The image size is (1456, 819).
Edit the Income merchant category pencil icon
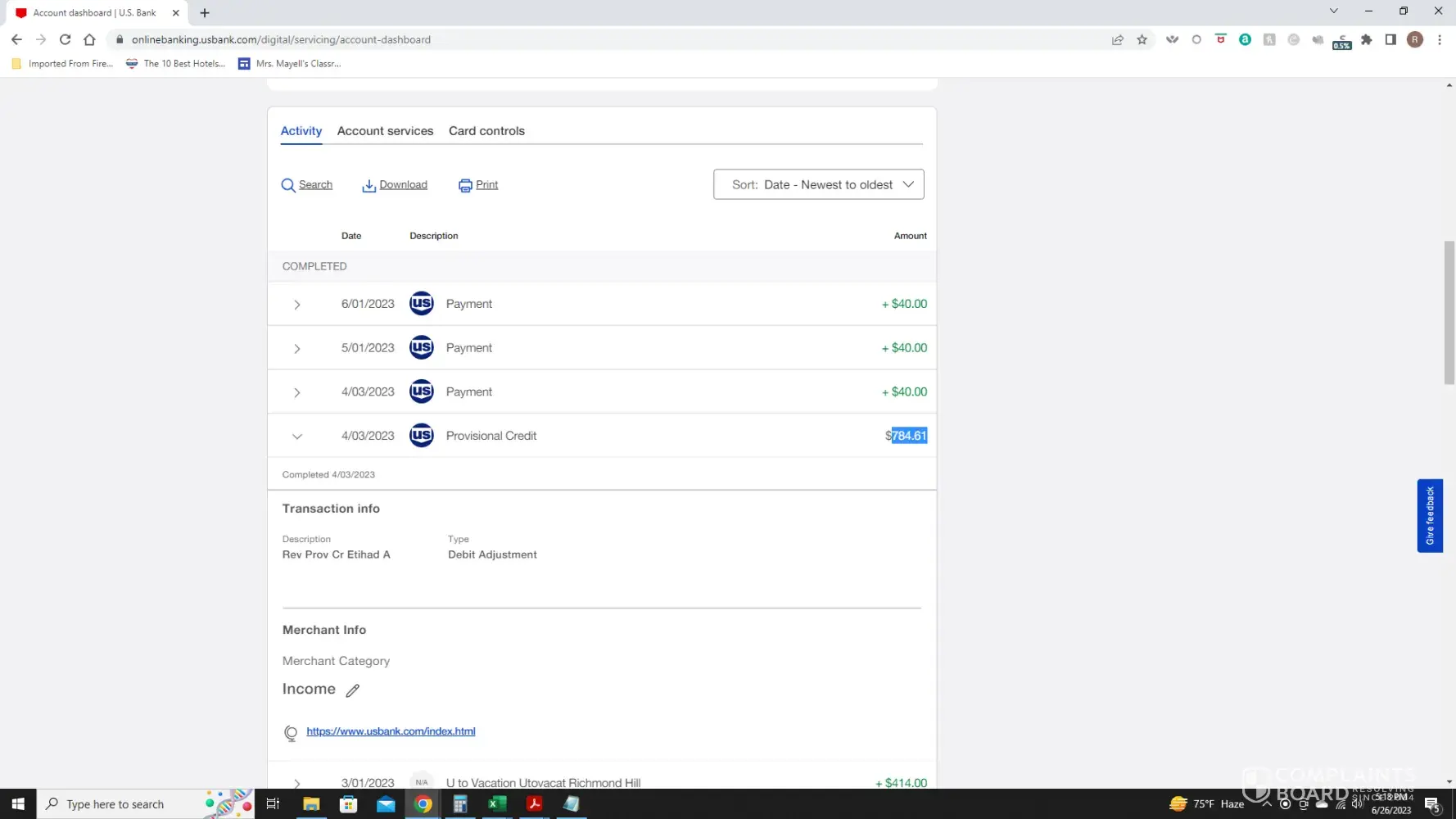pos(353,690)
